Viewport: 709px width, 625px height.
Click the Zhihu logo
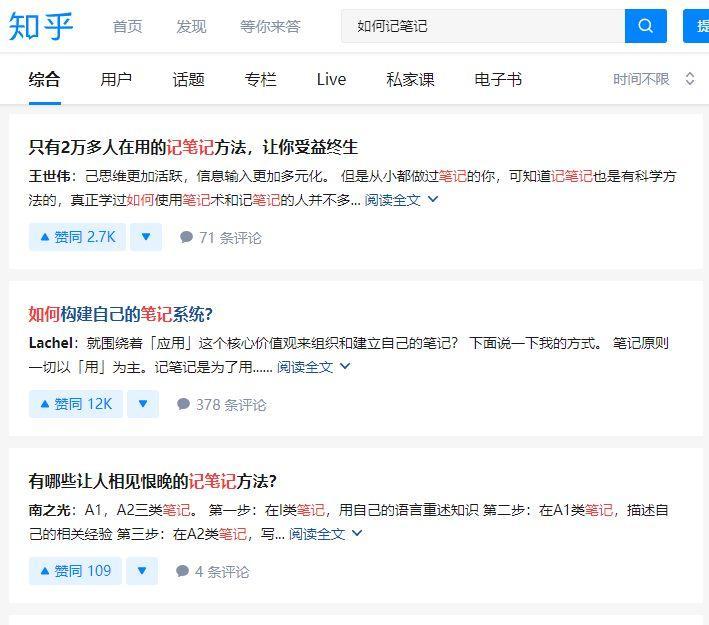pos(41,26)
